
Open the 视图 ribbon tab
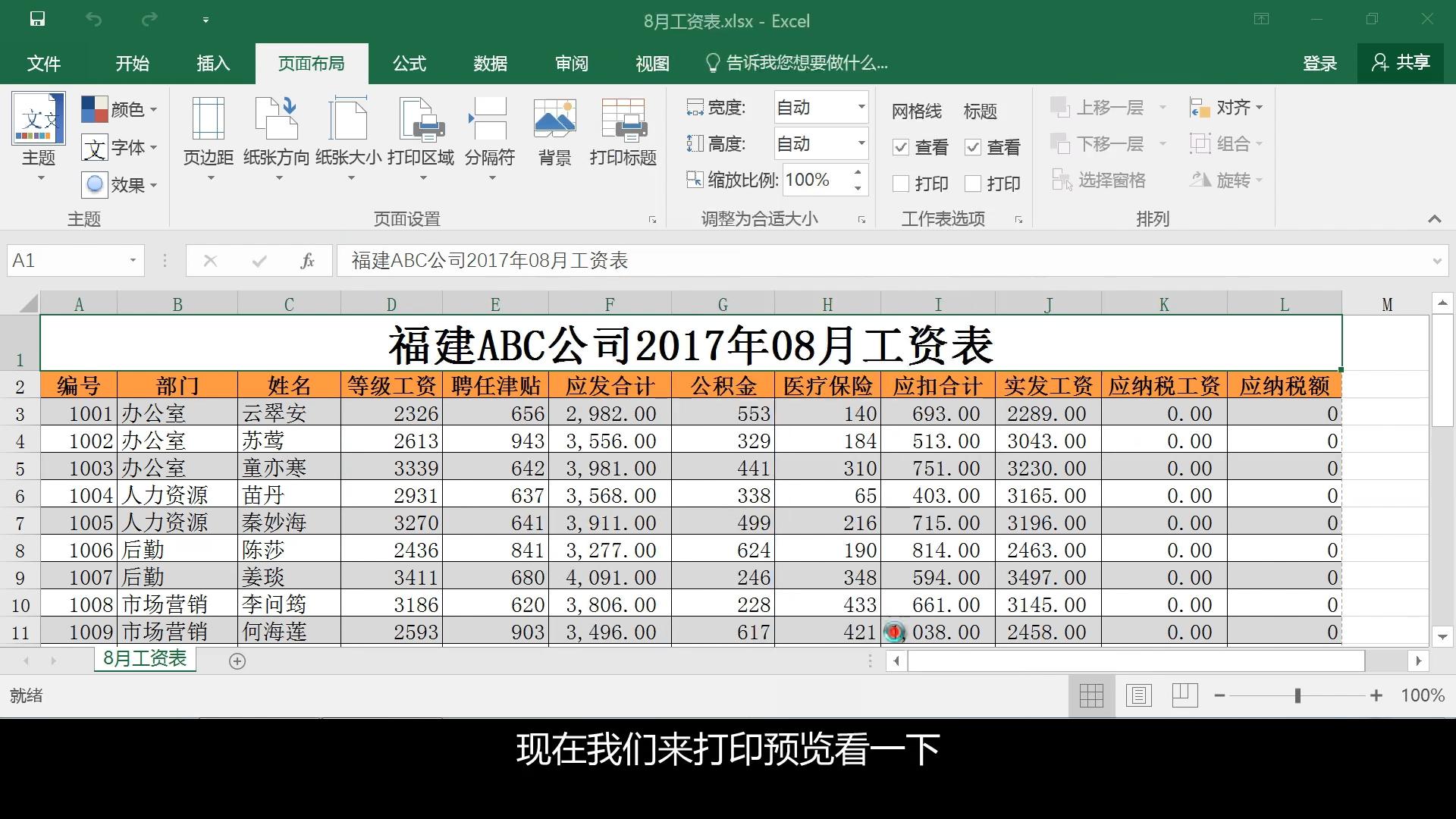pos(652,64)
